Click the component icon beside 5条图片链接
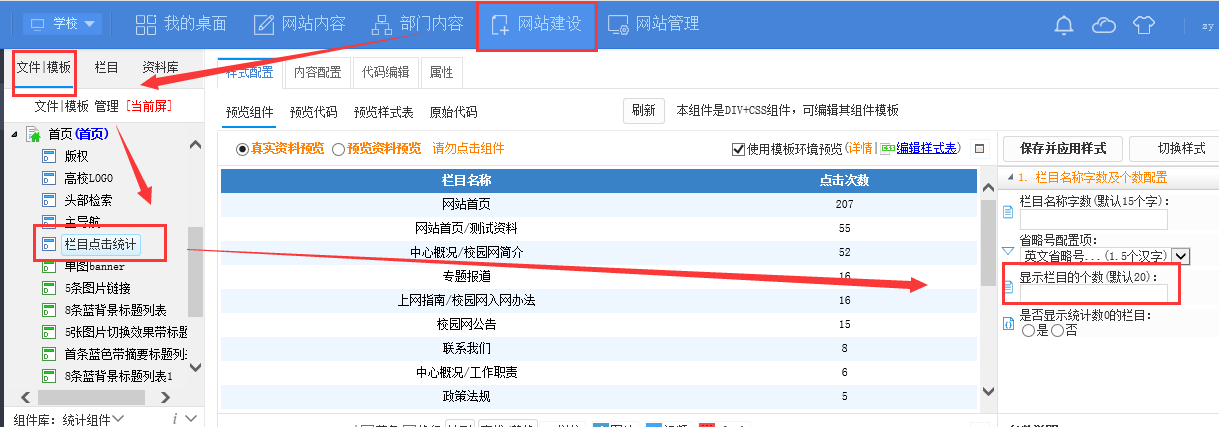The width and height of the screenshot is (1219, 427). pyautogui.click(x=47, y=288)
